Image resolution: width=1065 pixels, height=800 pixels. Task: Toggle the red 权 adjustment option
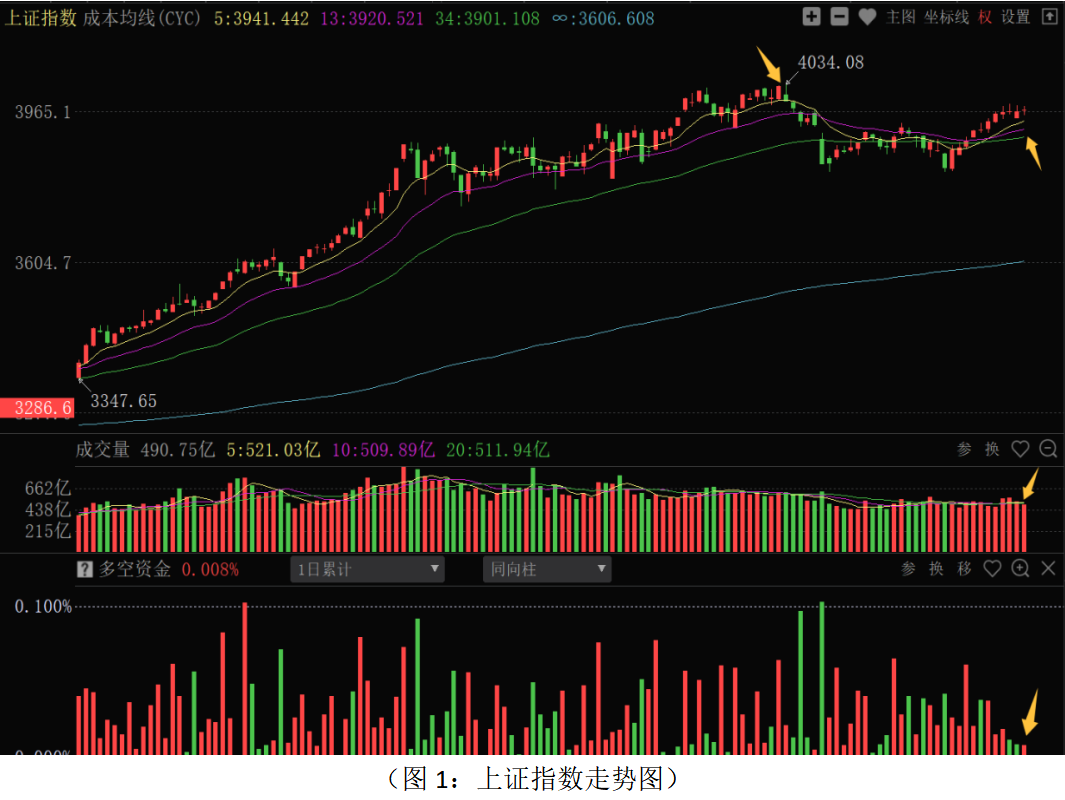[986, 17]
